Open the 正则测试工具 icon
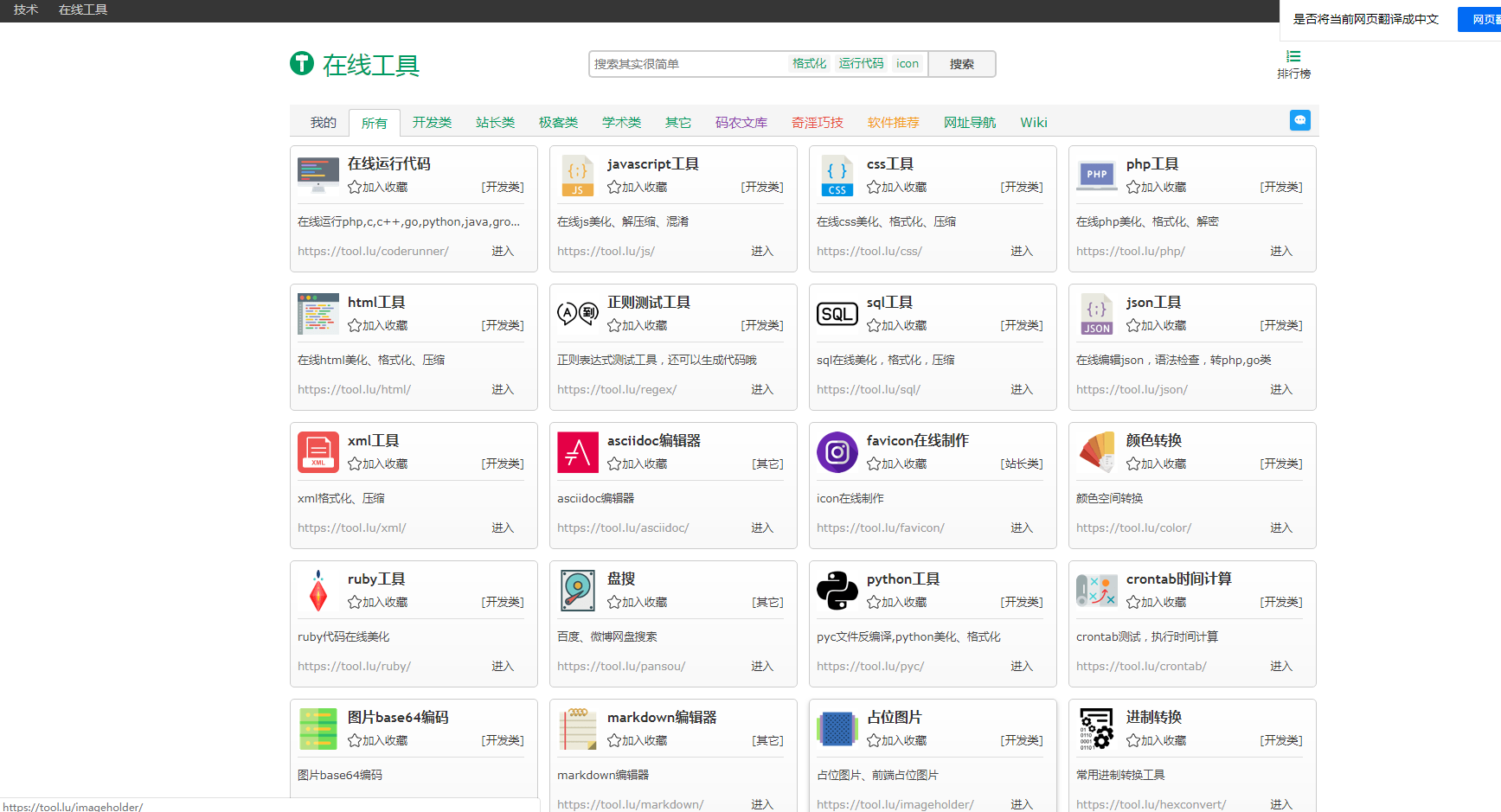 [x=578, y=314]
